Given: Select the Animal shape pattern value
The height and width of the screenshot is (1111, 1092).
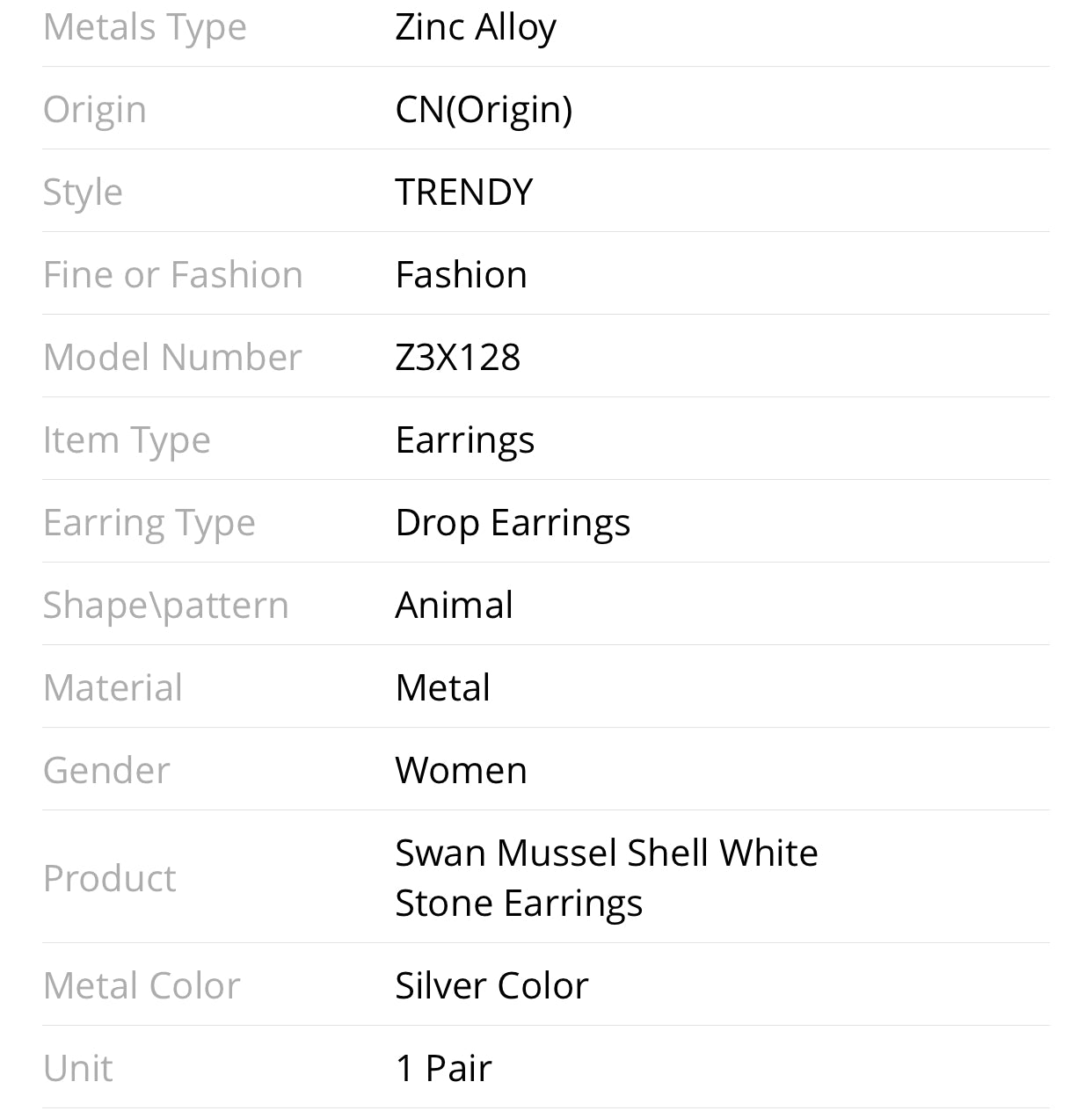Looking at the screenshot, I should (x=454, y=606).
